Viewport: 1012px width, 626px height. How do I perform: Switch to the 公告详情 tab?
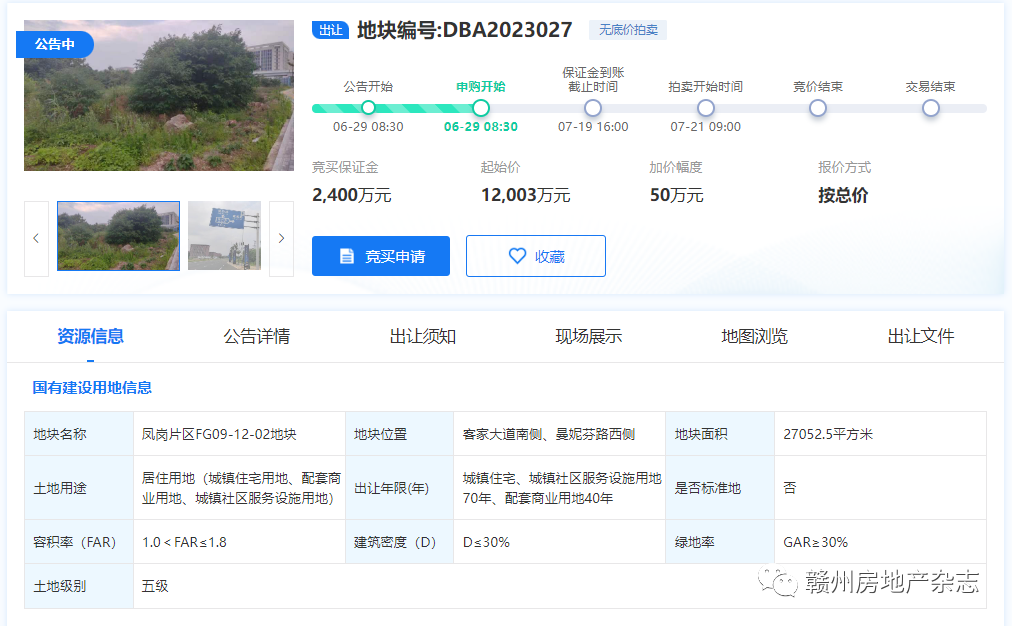pos(256,336)
